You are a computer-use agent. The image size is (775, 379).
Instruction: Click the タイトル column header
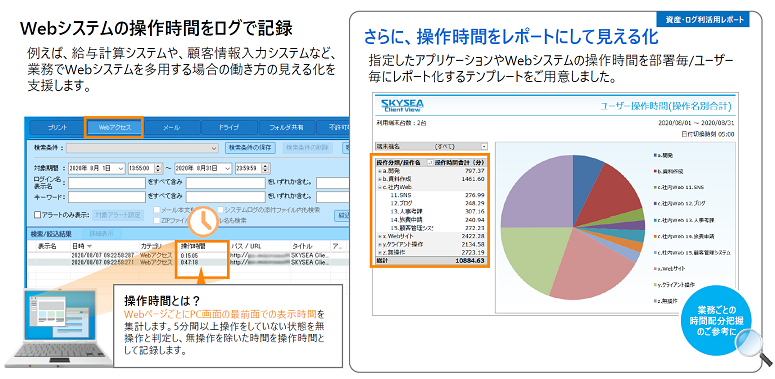coord(301,246)
